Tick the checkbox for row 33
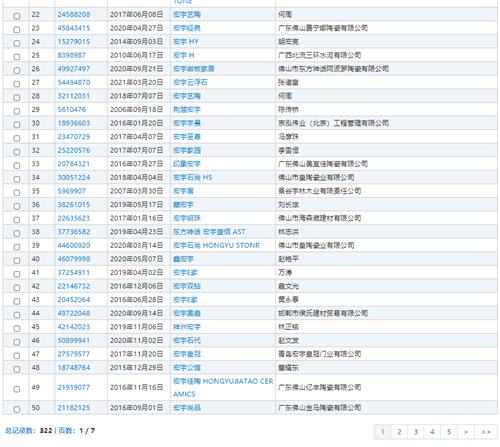The width and height of the screenshot is (500, 447). click(x=17, y=165)
